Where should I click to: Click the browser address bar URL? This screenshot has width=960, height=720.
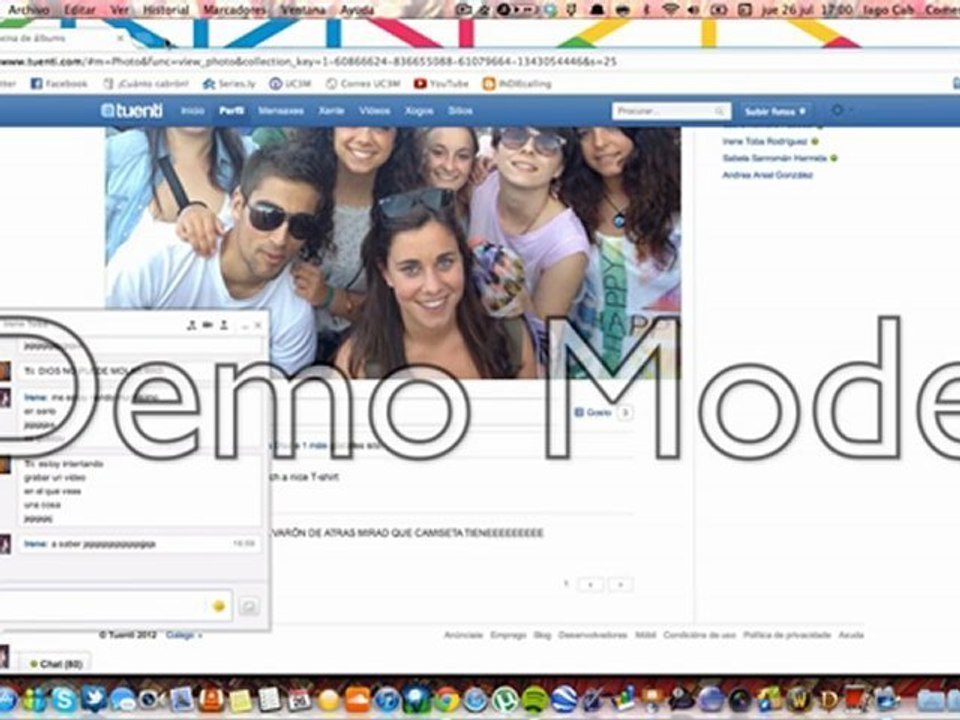tap(309, 62)
